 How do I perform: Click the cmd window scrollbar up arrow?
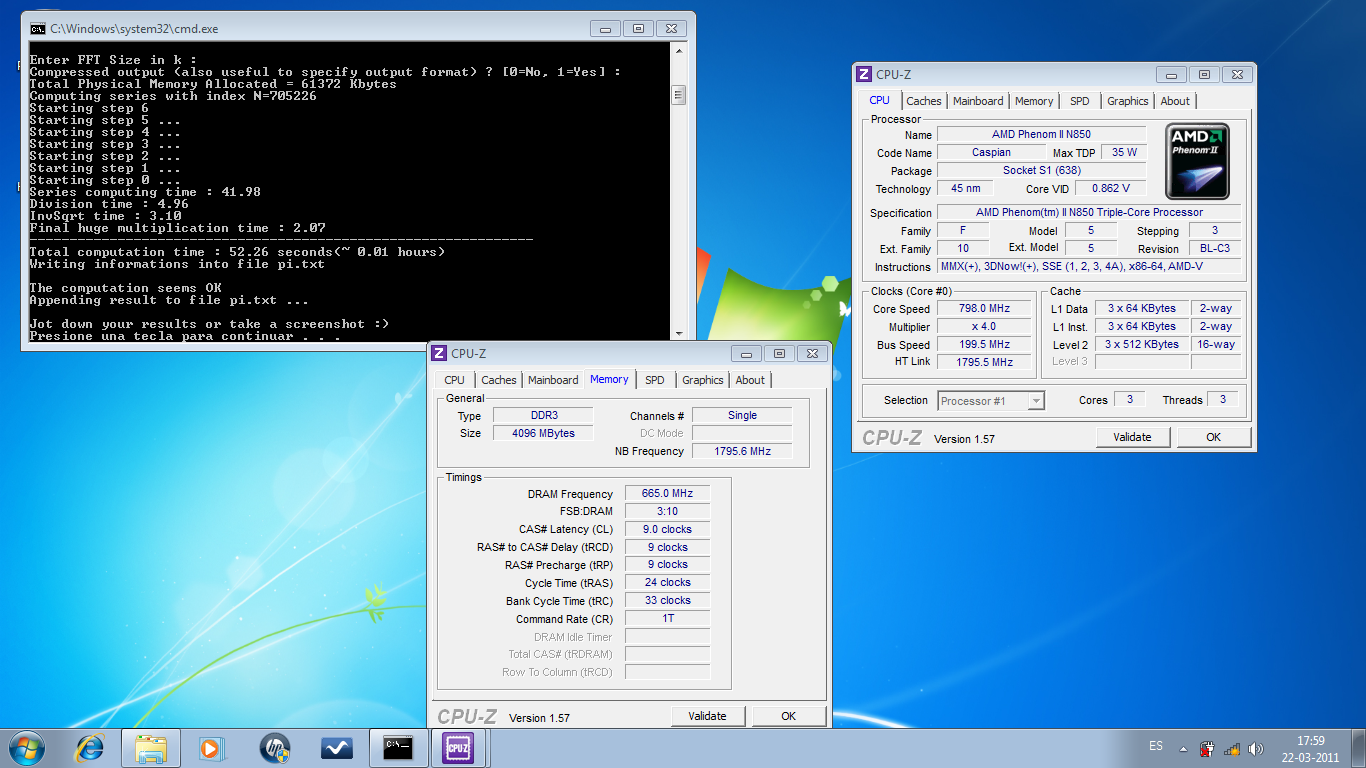[x=678, y=50]
